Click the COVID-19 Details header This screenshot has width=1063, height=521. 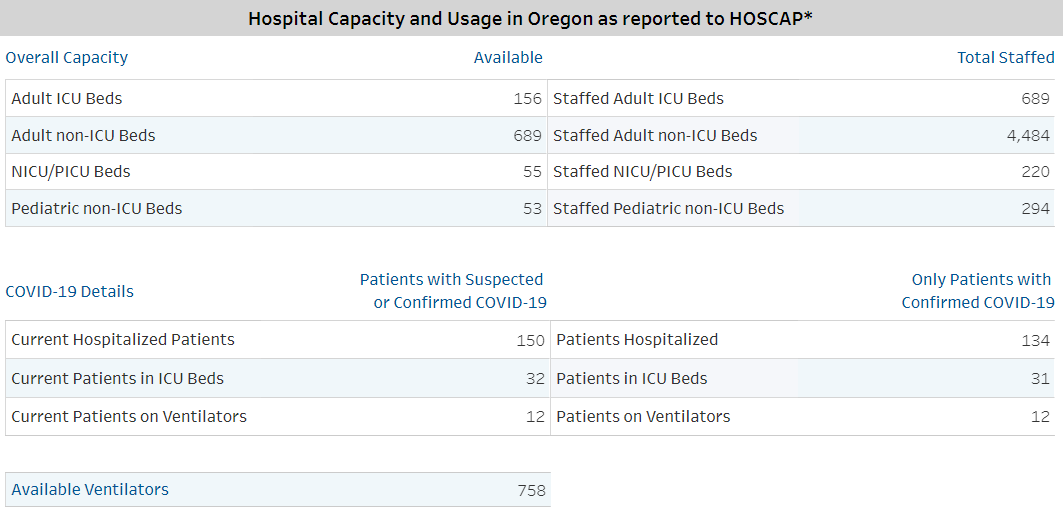click(x=70, y=292)
